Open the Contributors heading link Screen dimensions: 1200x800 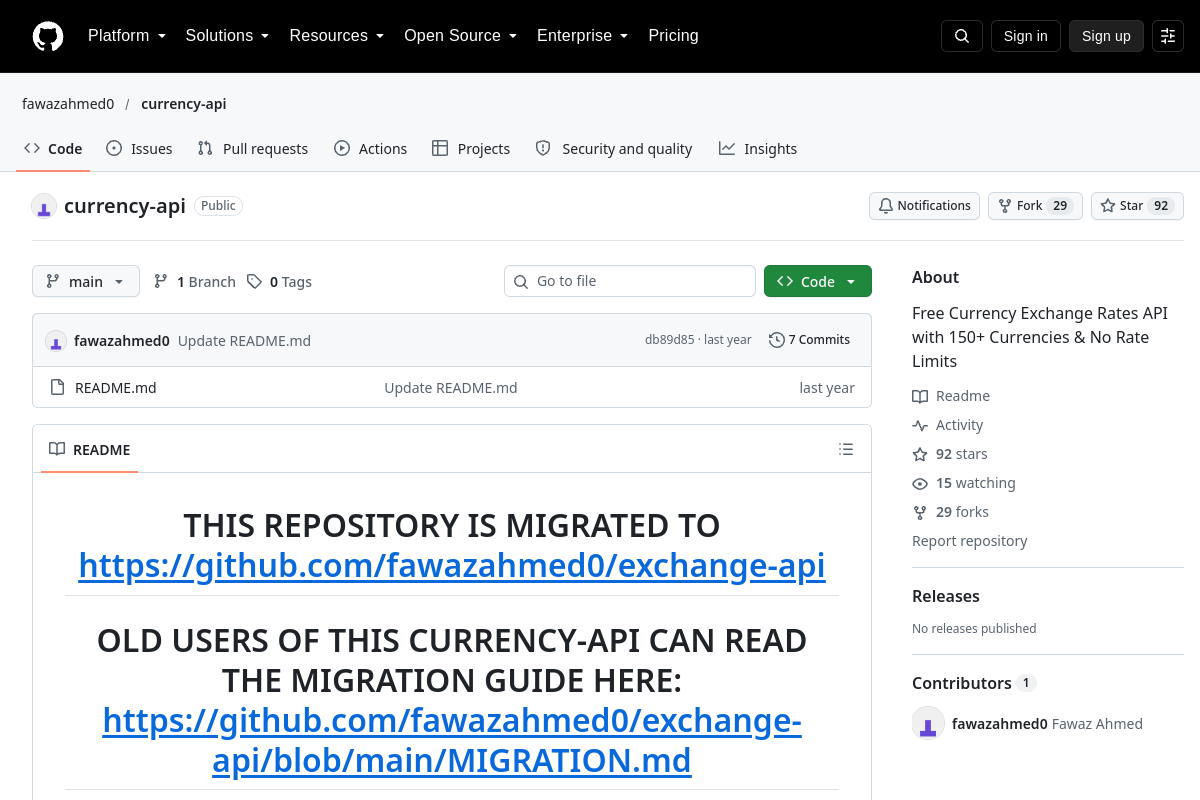(974, 683)
